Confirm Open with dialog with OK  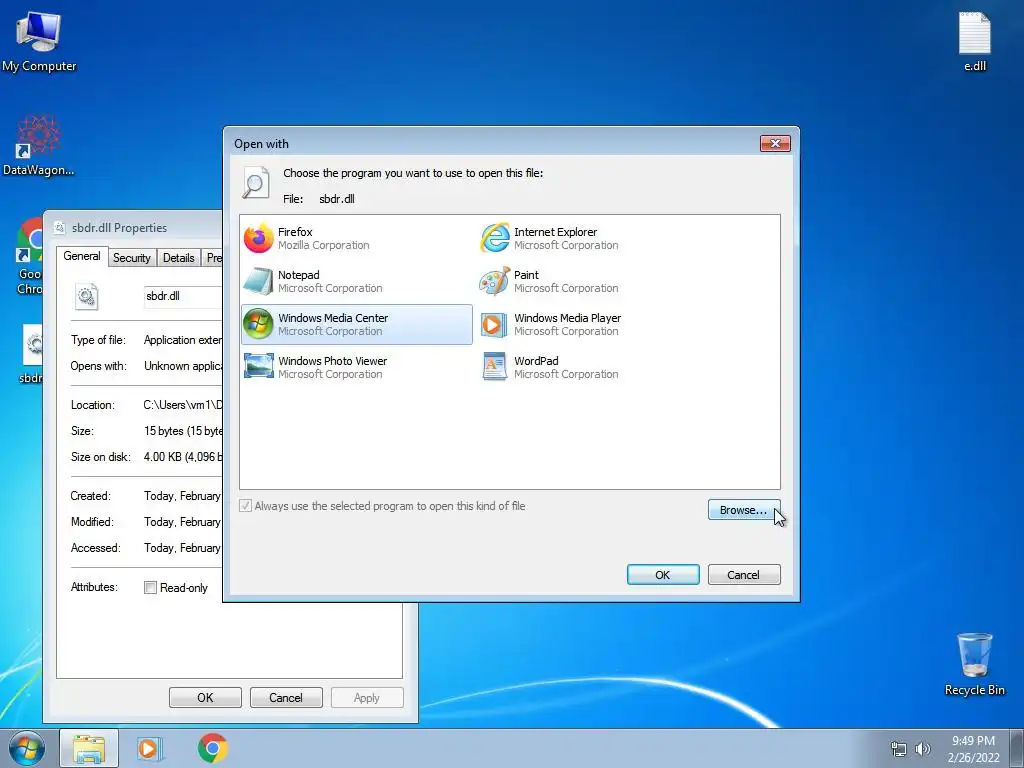[663, 575]
